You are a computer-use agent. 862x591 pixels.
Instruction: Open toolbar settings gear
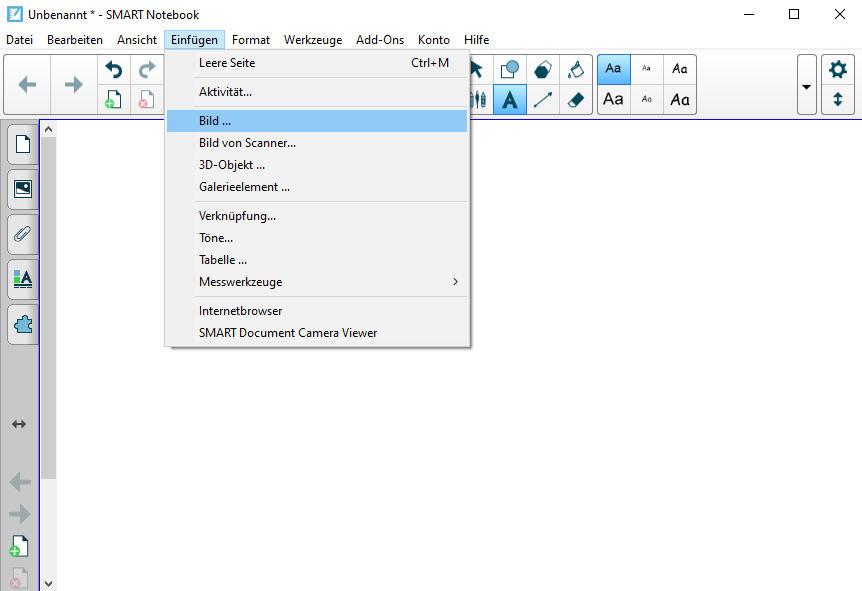pos(838,69)
